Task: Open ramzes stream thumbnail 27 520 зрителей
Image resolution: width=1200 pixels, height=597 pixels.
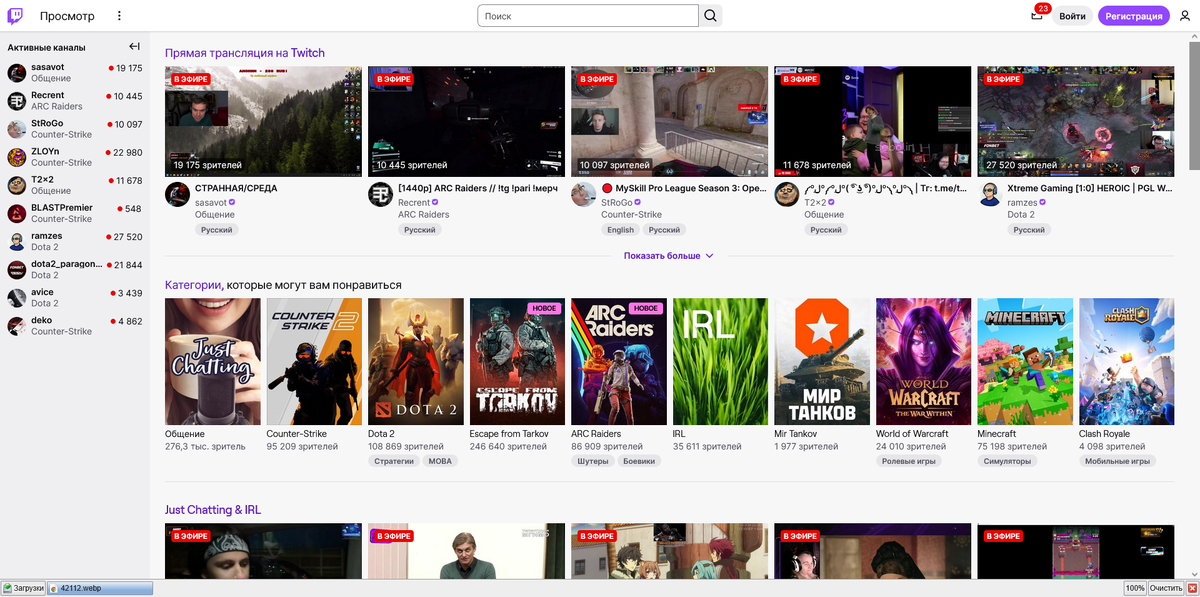Action: [x=1075, y=121]
